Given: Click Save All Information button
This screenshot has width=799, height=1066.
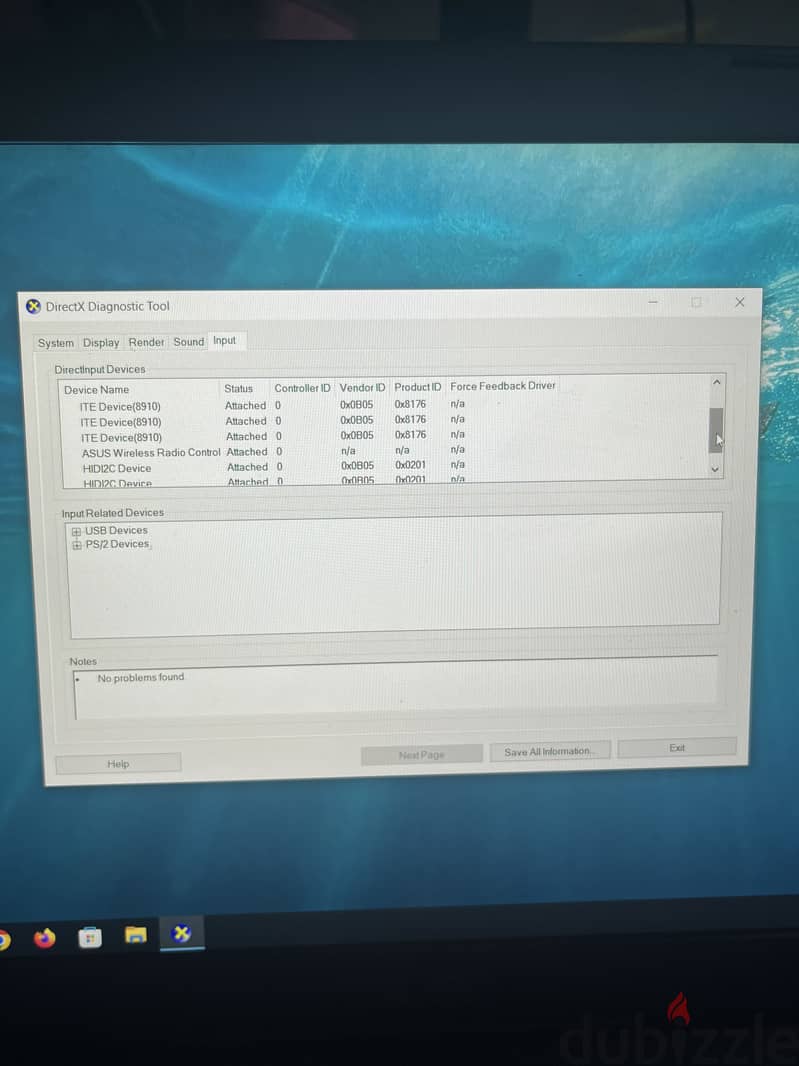Looking at the screenshot, I should coord(549,751).
